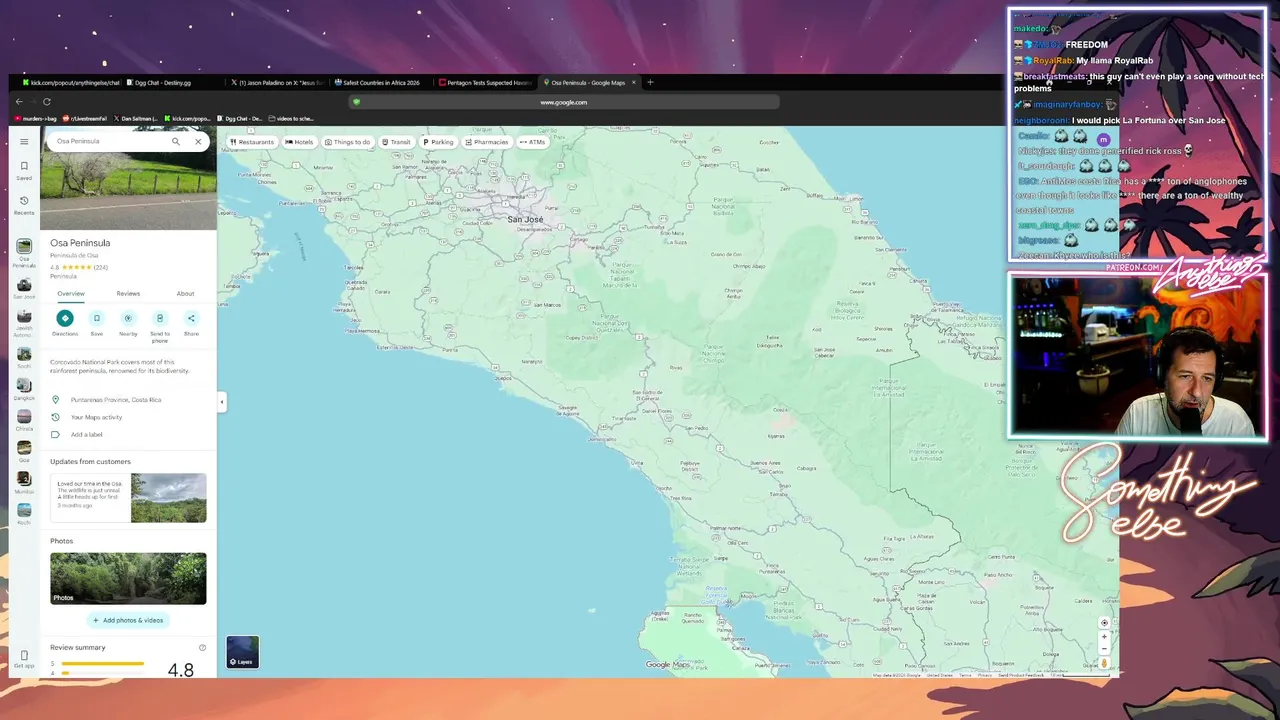Image resolution: width=1280 pixels, height=720 pixels.
Task: Click the Terms footer link
Action: click(x=965, y=675)
